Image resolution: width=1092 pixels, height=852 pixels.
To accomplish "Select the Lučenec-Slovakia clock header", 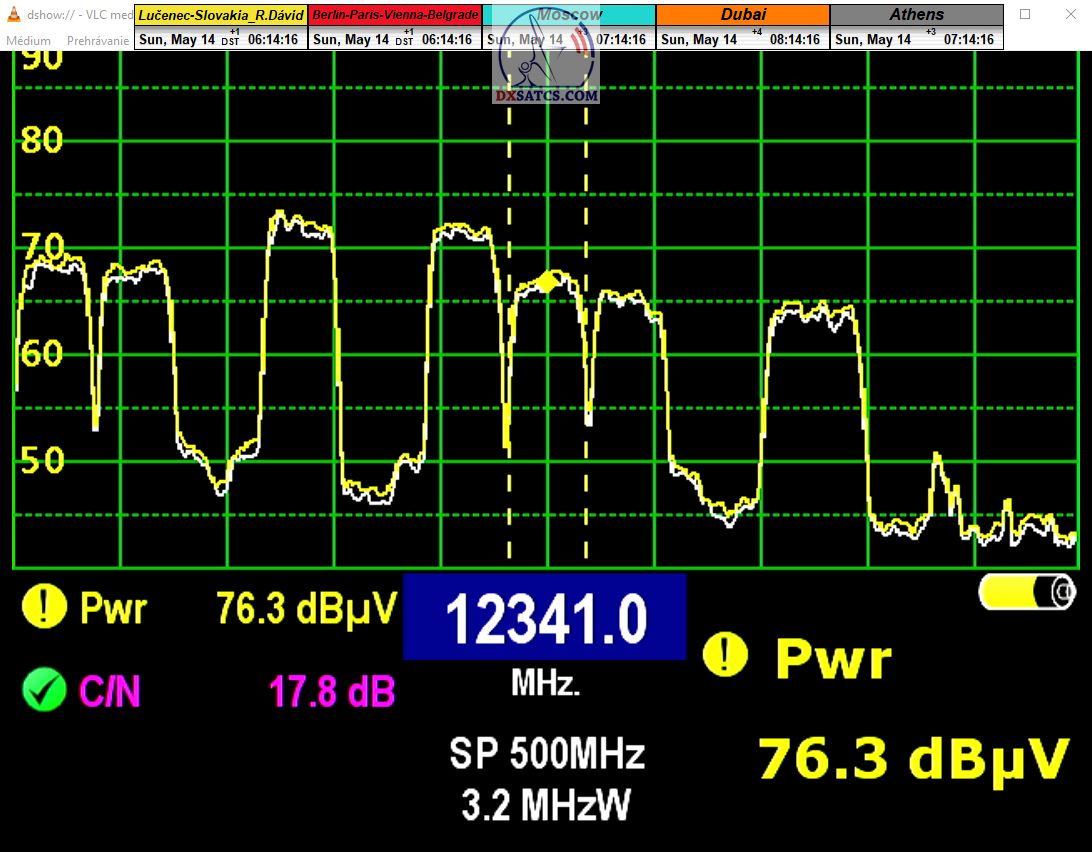I will click(x=221, y=15).
